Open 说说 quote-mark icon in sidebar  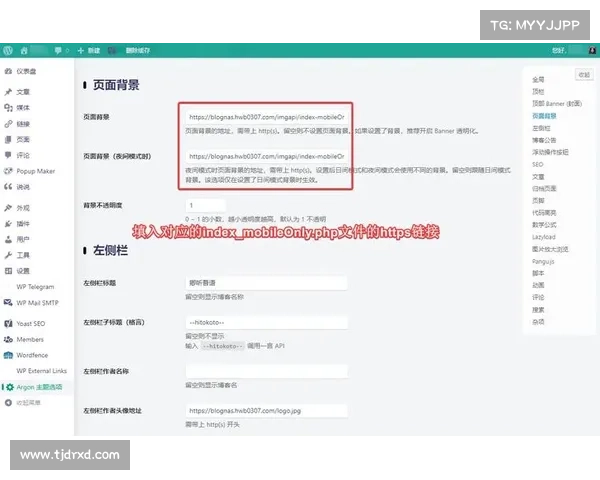tap(8, 187)
